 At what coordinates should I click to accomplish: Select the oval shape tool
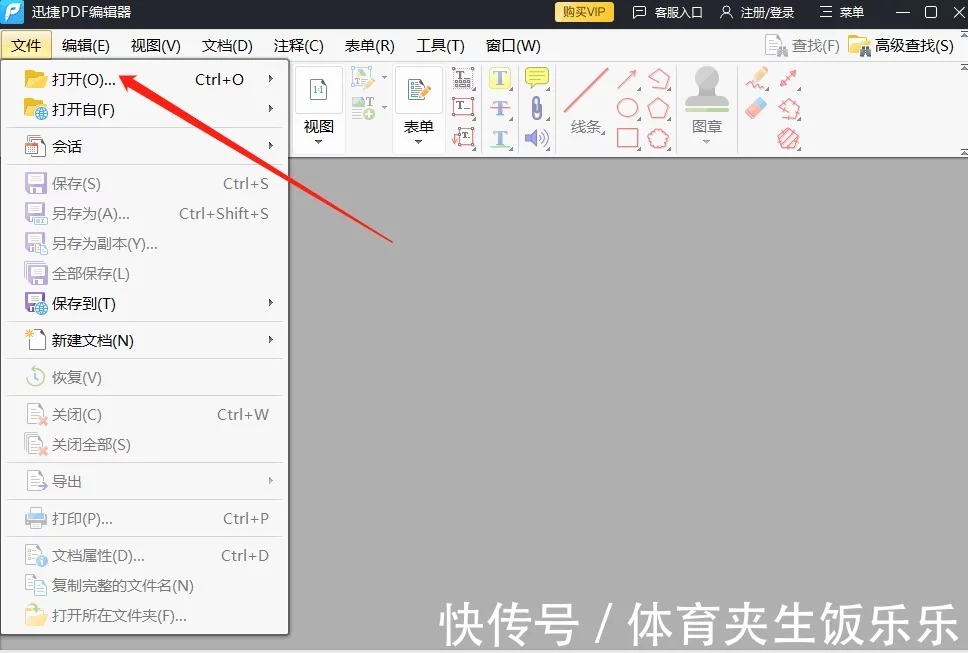627,107
